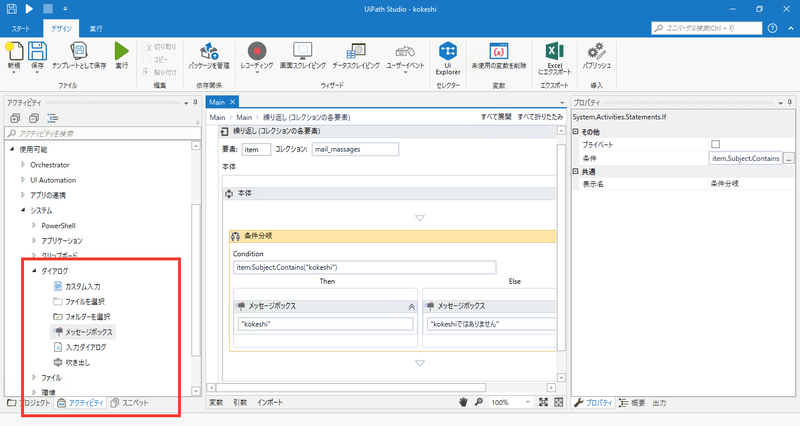Open the スタート ribbon tab
Image resolution: width=800 pixels, height=426 pixels.
pos(21,29)
